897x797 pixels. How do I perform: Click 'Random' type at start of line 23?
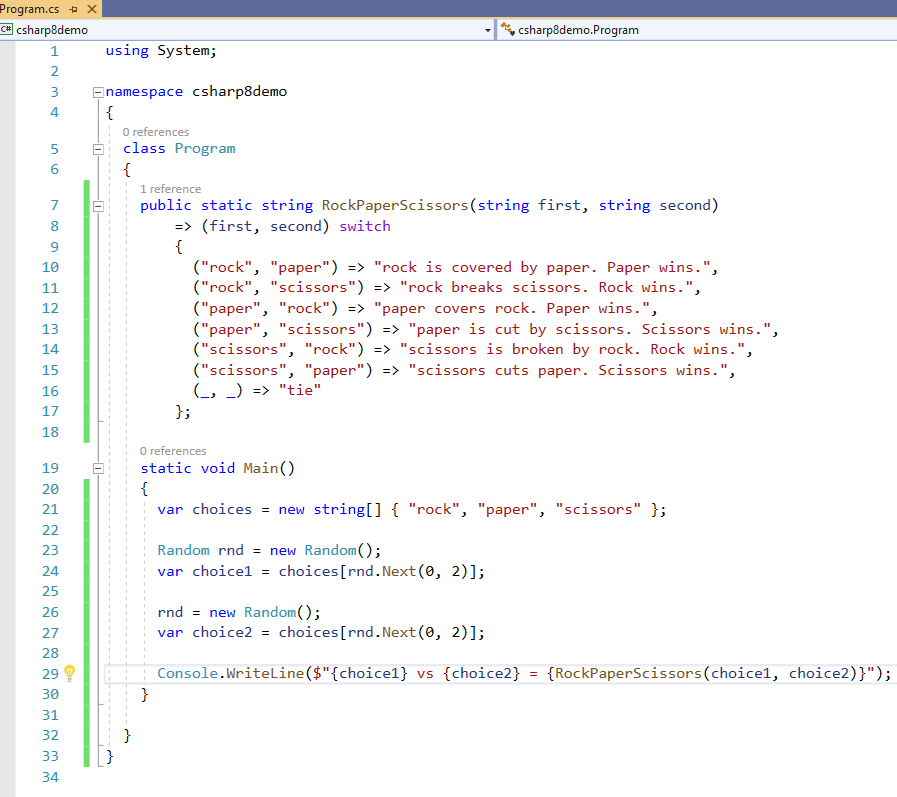point(184,550)
